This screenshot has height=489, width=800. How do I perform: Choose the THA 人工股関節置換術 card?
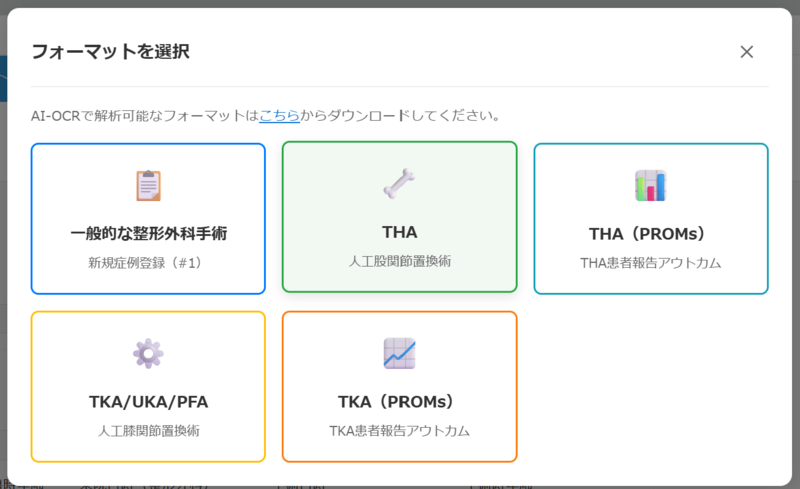(x=399, y=217)
